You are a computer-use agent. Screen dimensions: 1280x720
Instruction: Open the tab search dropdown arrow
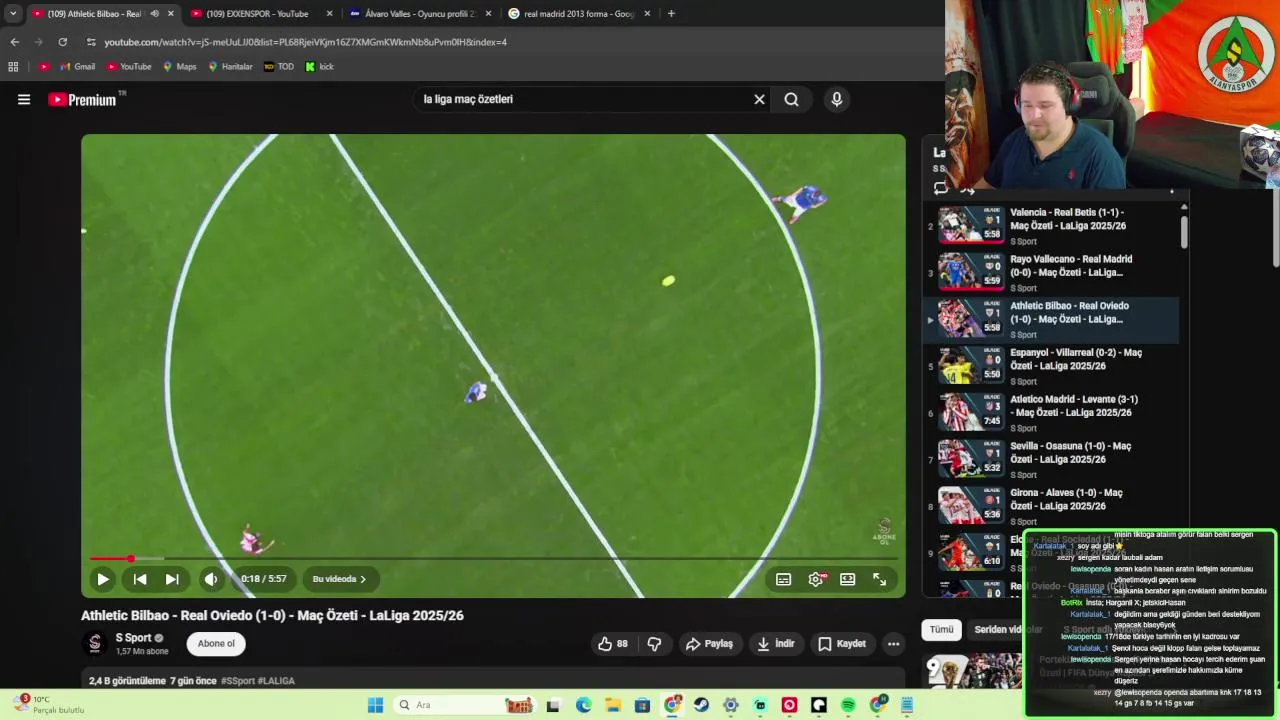[13, 14]
